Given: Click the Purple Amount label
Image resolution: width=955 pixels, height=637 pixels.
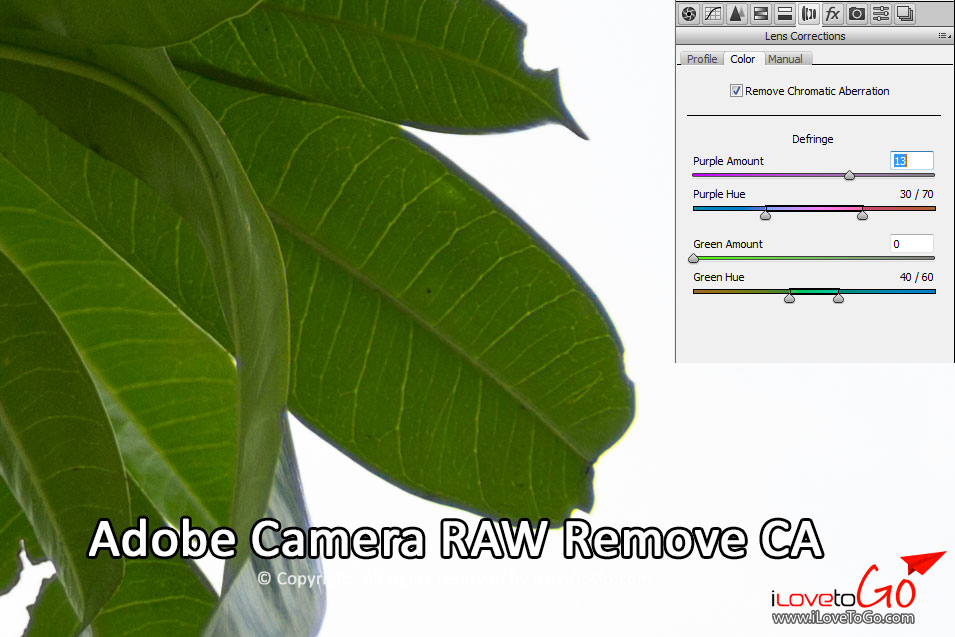Looking at the screenshot, I should pos(728,161).
